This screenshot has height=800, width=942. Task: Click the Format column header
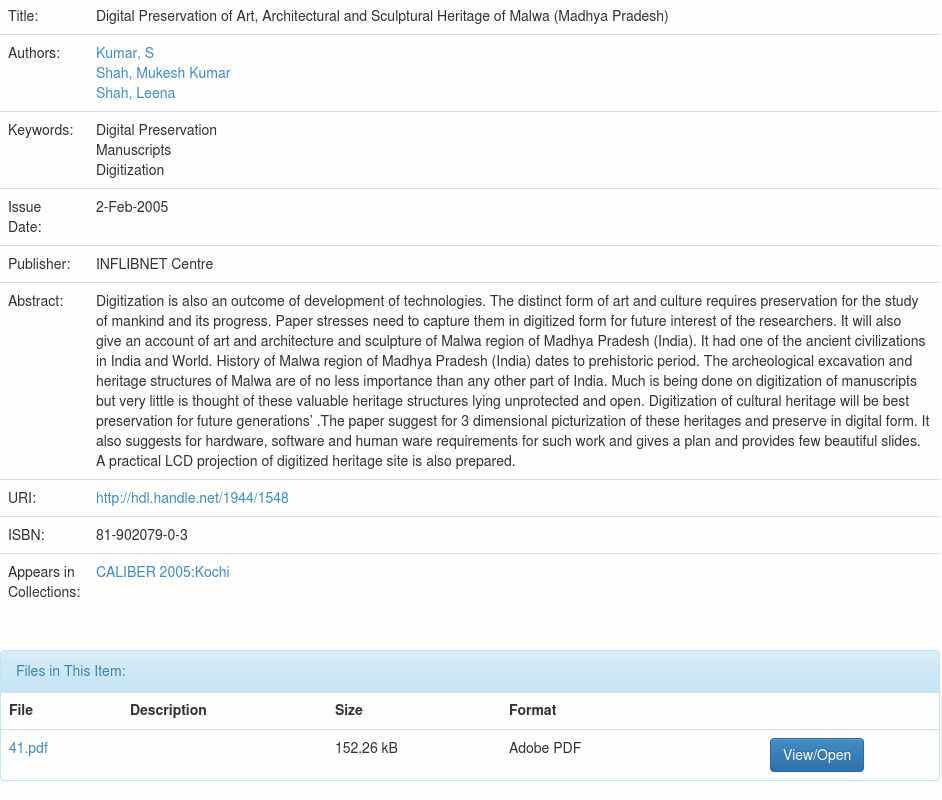(532, 710)
